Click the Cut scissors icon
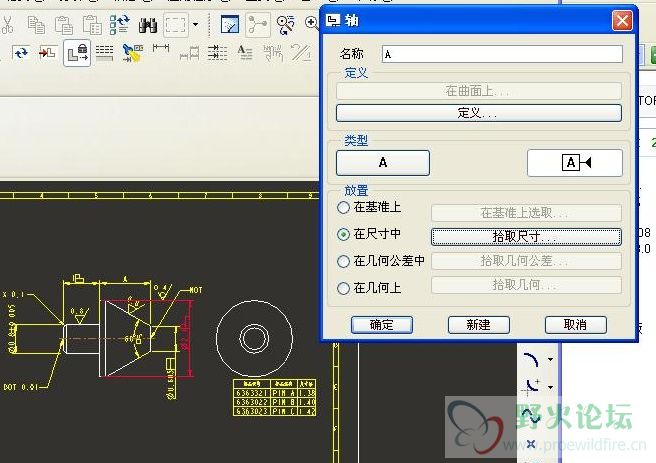 [x=7, y=25]
